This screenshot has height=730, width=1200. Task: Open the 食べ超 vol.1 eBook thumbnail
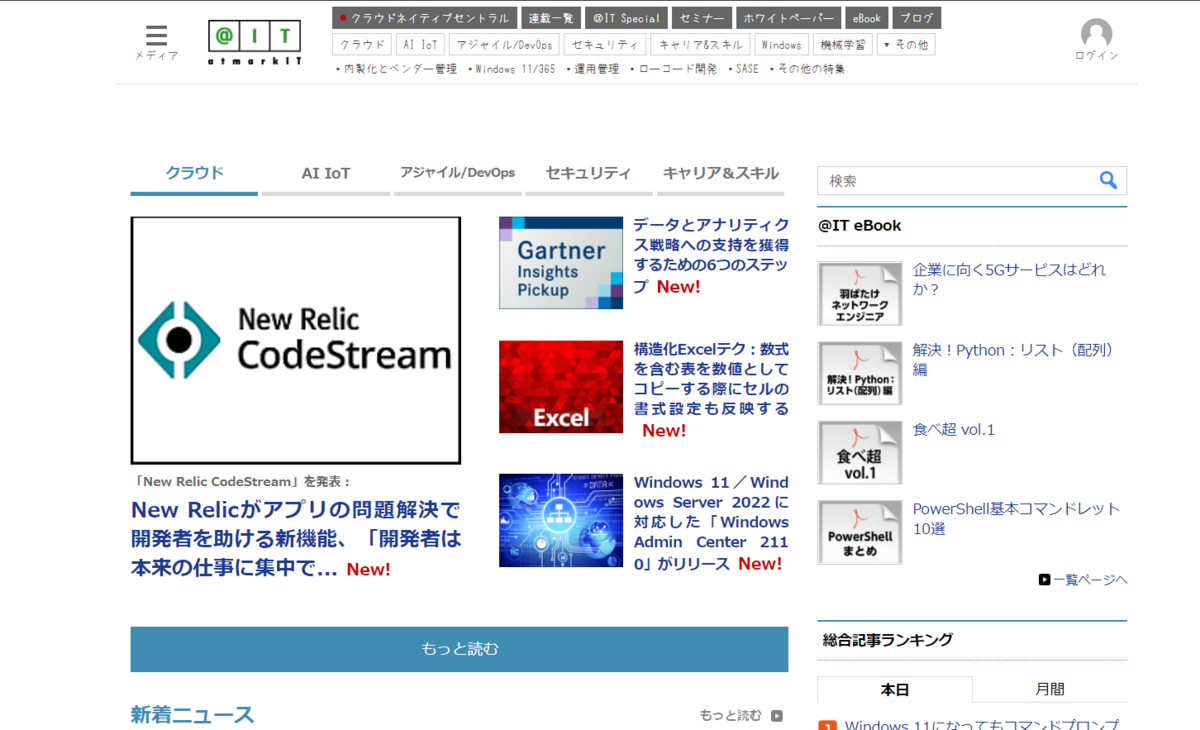click(859, 453)
